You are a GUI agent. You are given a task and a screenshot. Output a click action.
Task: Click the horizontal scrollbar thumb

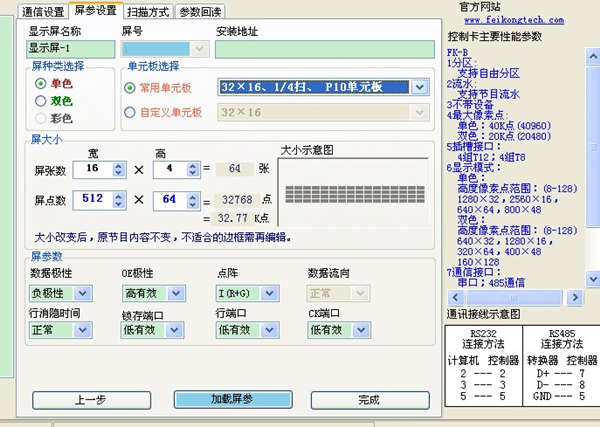click(514, 297)
